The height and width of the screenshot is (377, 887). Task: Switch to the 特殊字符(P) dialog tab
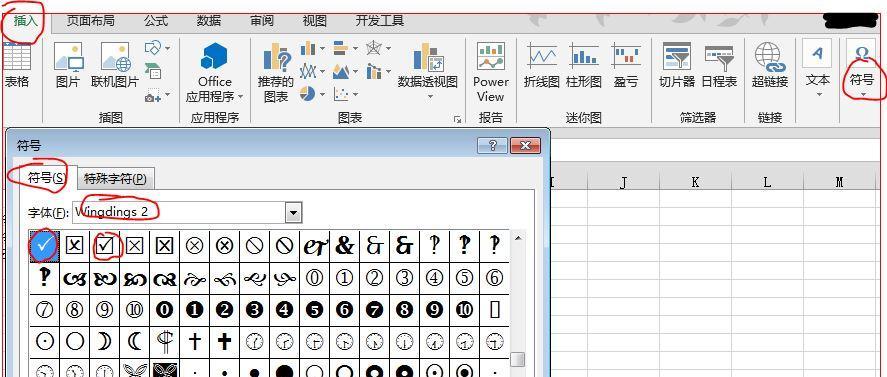pos(115,179)
